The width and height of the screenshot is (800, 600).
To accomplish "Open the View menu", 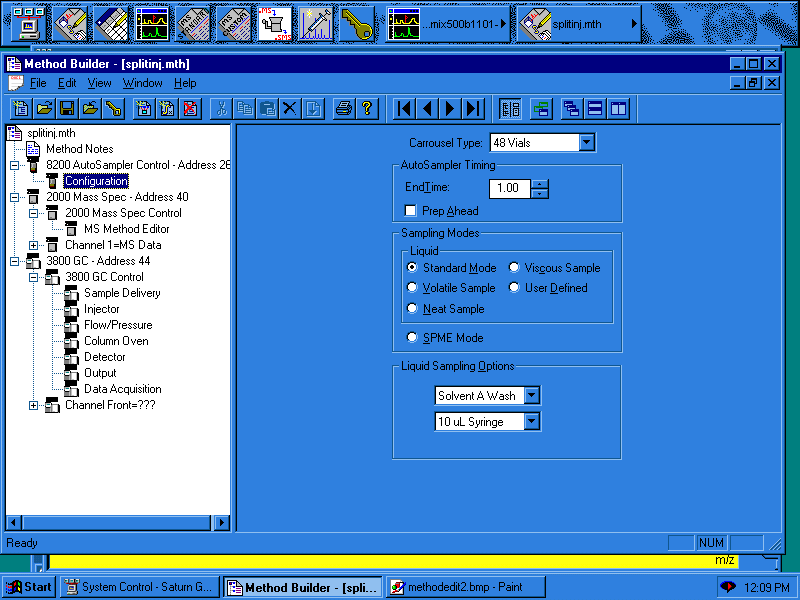I will point(99,83).
